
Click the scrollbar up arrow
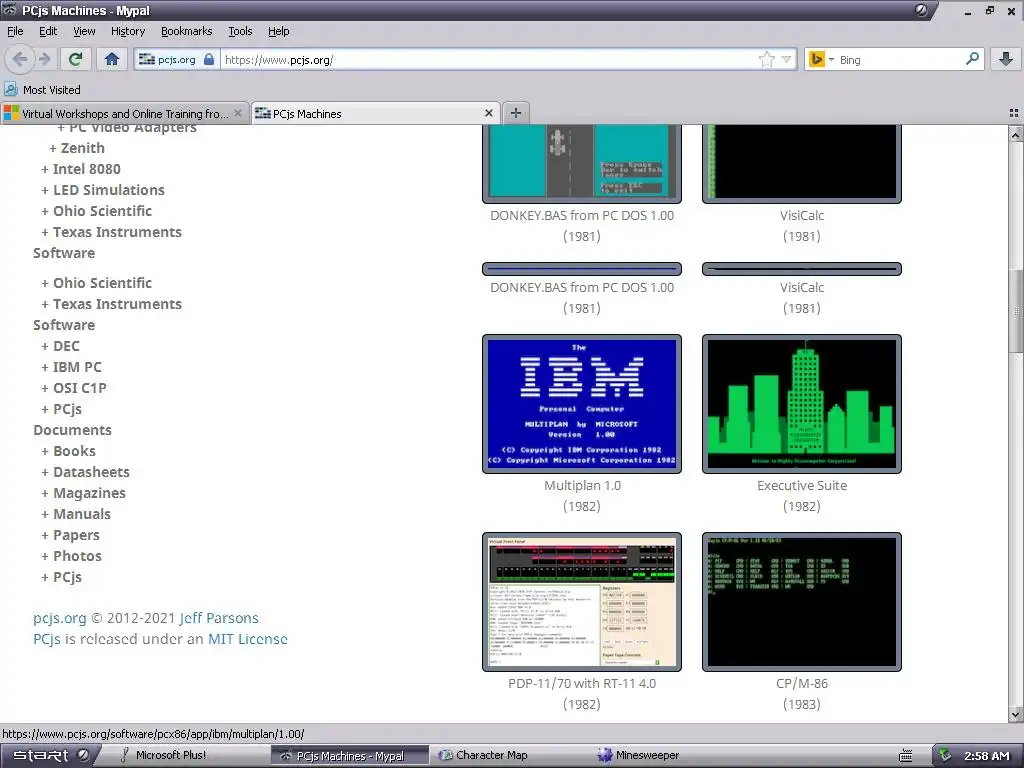click(x=1016, y=135)
